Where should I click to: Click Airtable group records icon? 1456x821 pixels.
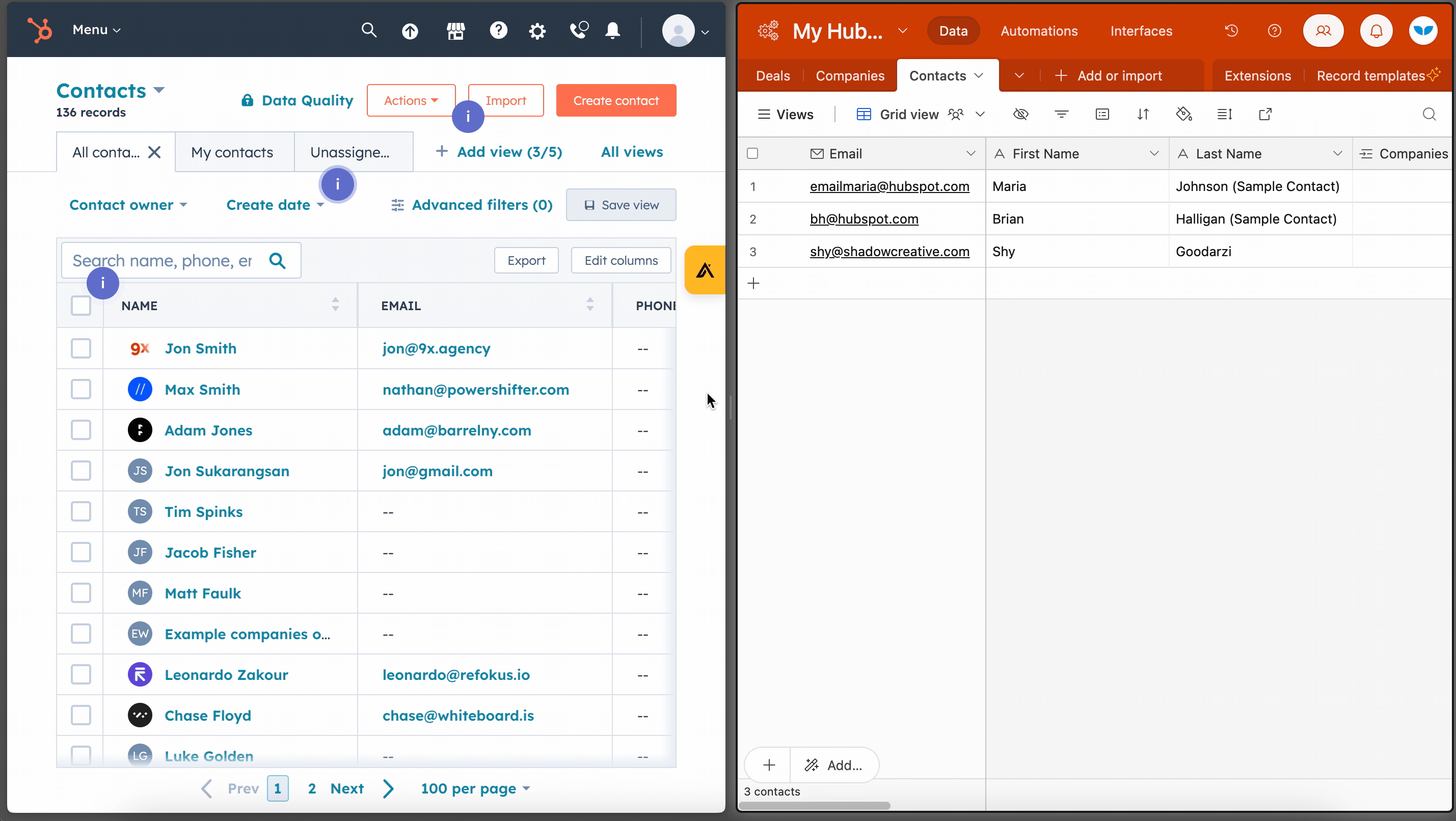1102,114
